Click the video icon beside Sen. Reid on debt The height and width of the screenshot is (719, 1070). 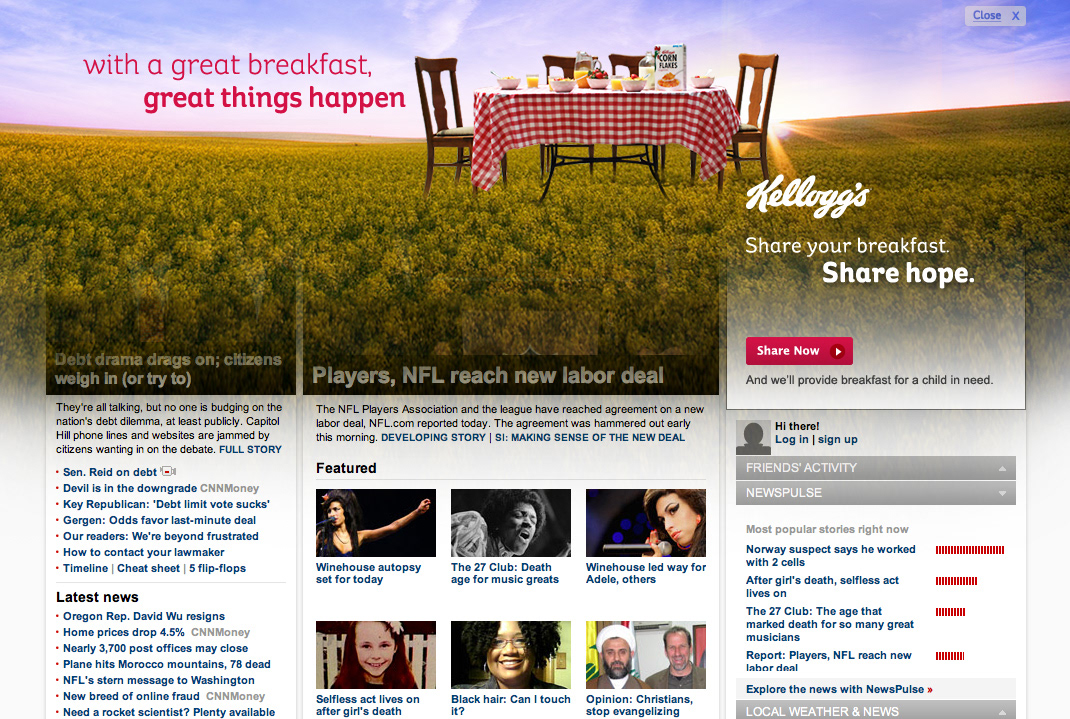pos(169,471)
